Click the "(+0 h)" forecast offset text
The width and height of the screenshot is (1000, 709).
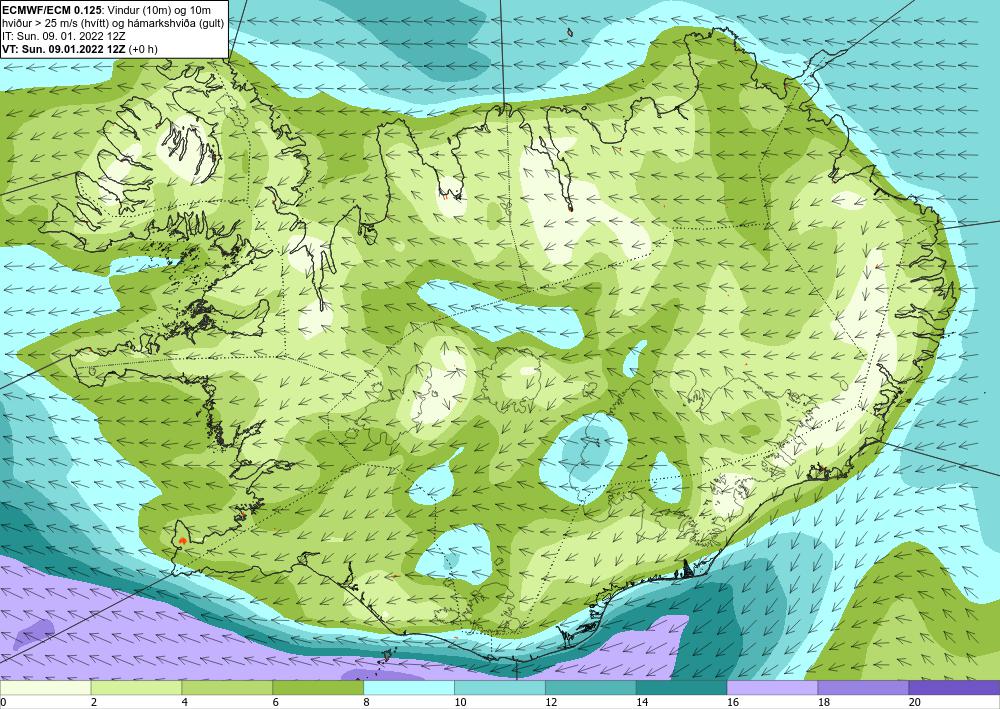143,49
